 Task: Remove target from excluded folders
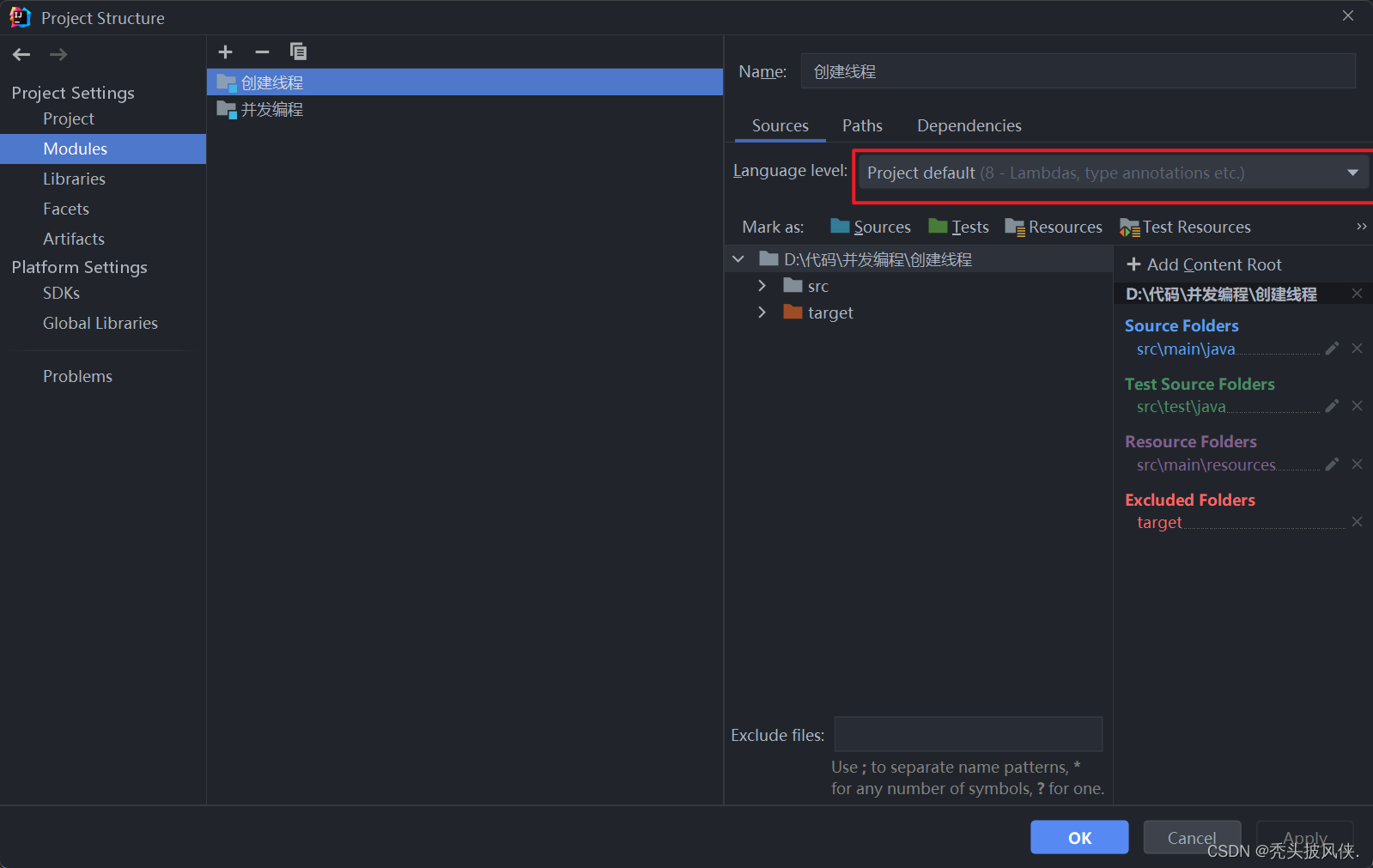click(1357, 522)
